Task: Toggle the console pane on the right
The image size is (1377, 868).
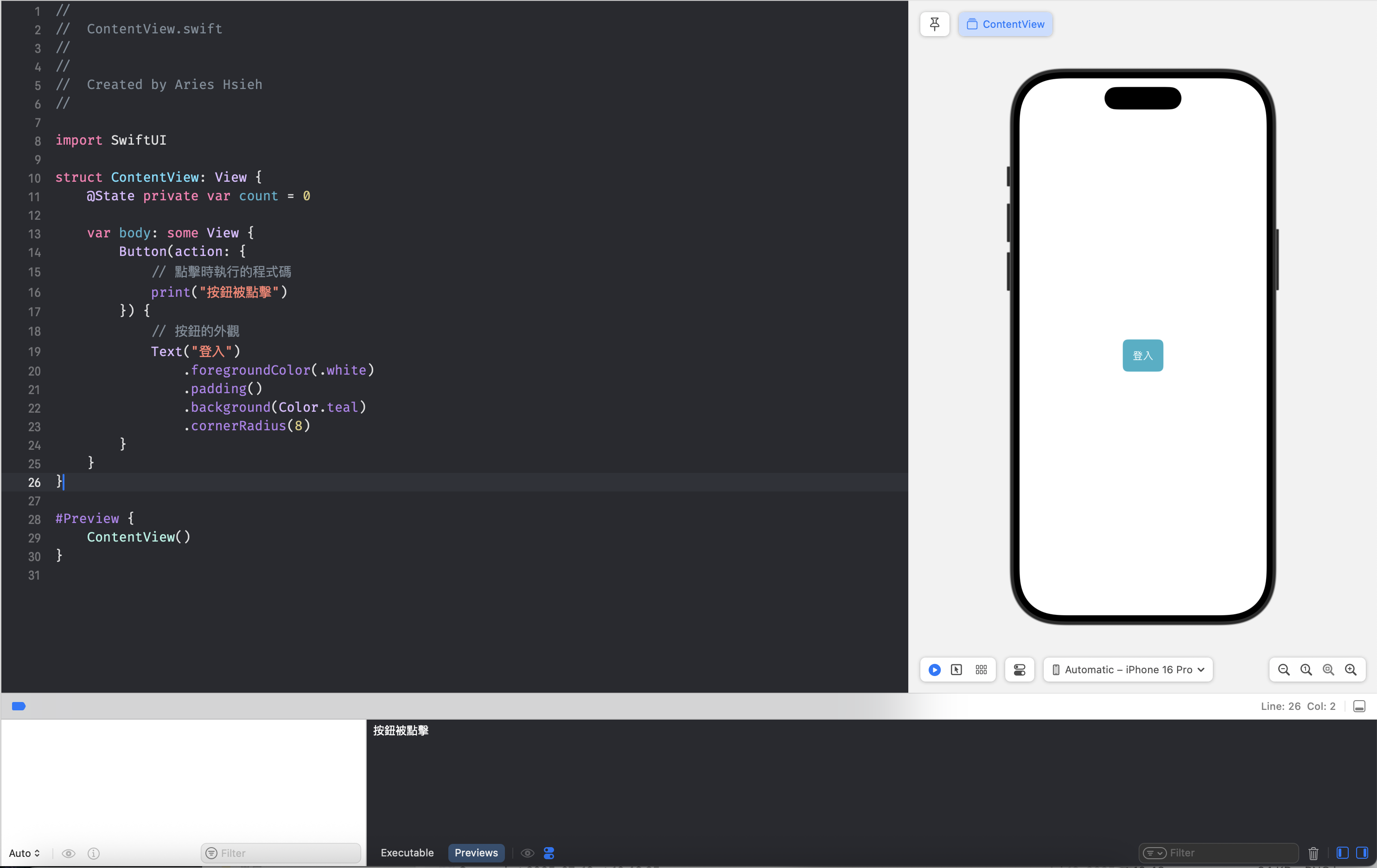Action: [x=1362, y=853]
